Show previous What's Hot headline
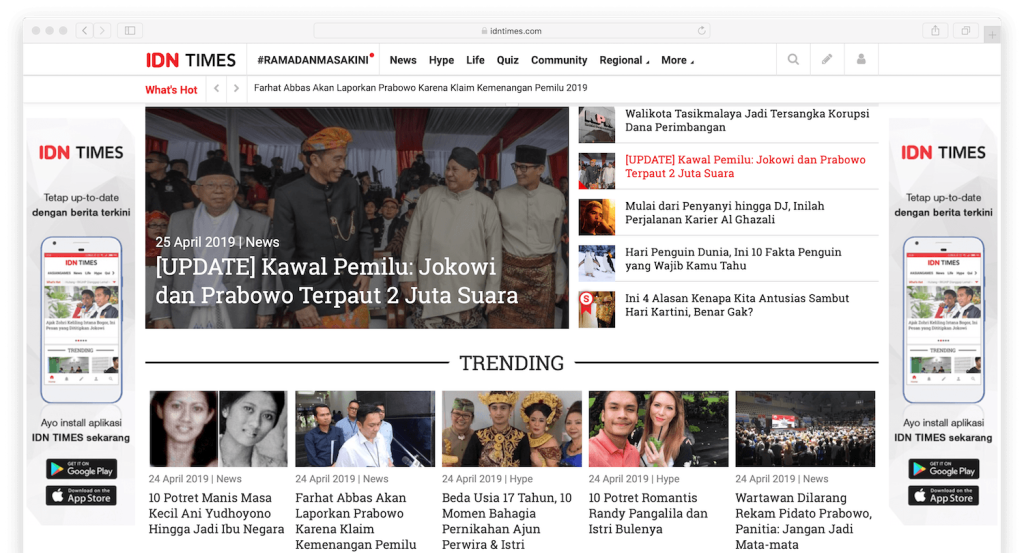 [216, 88]
